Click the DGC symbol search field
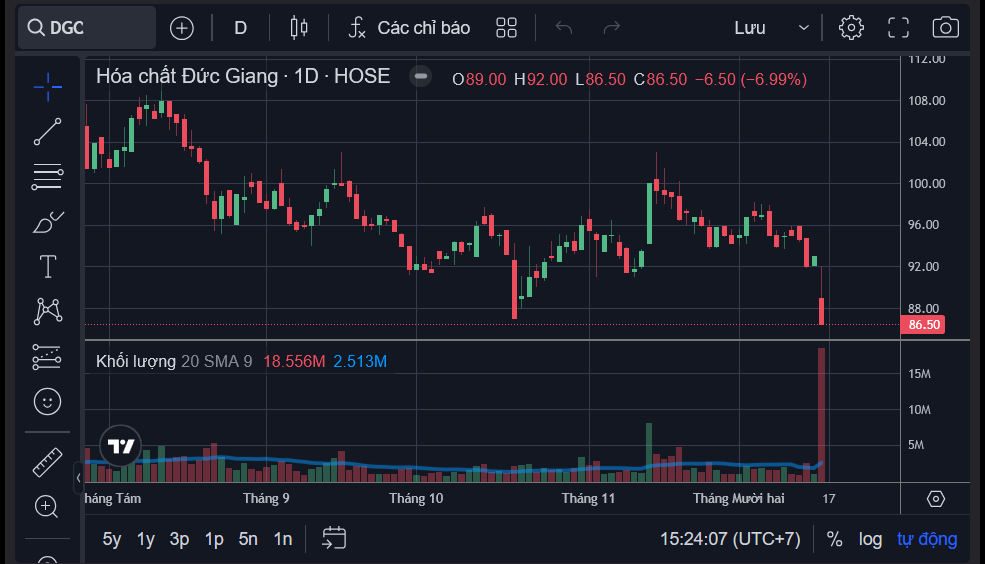Screen dimensions: 985x564 tap(87, 28)
